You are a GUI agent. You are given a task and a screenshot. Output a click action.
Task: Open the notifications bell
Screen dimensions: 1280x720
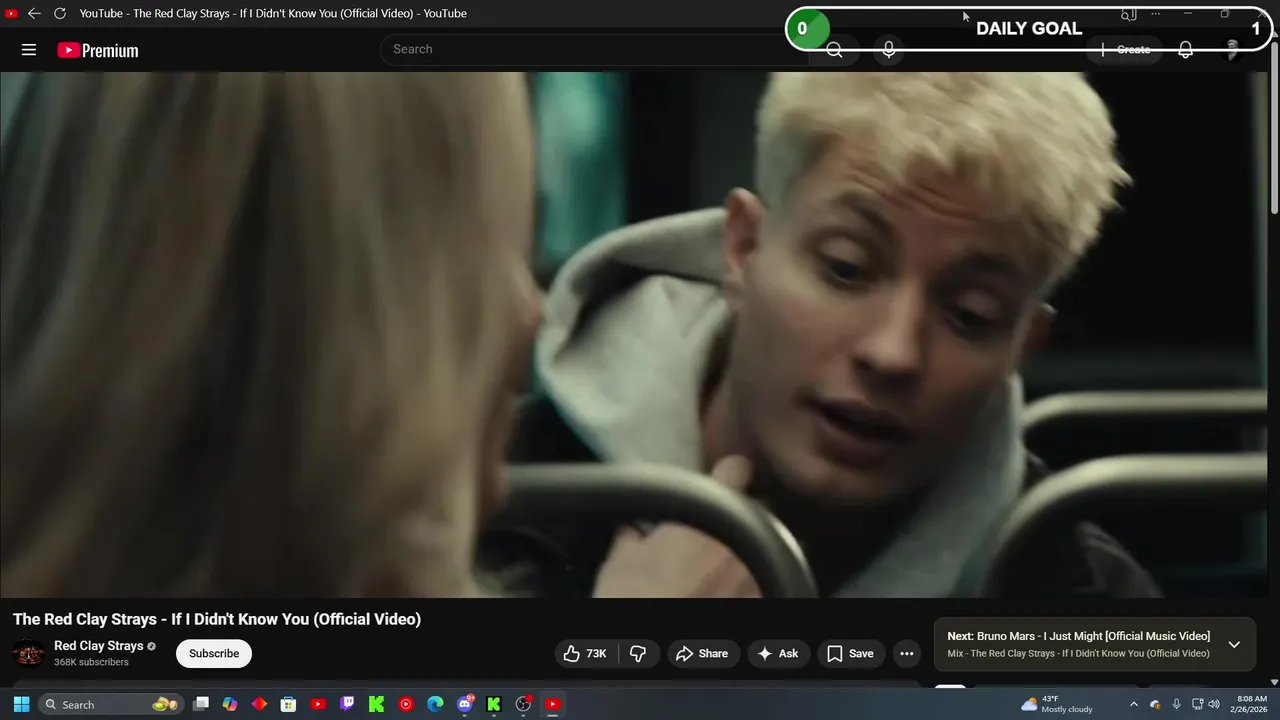coord(1185,50)
